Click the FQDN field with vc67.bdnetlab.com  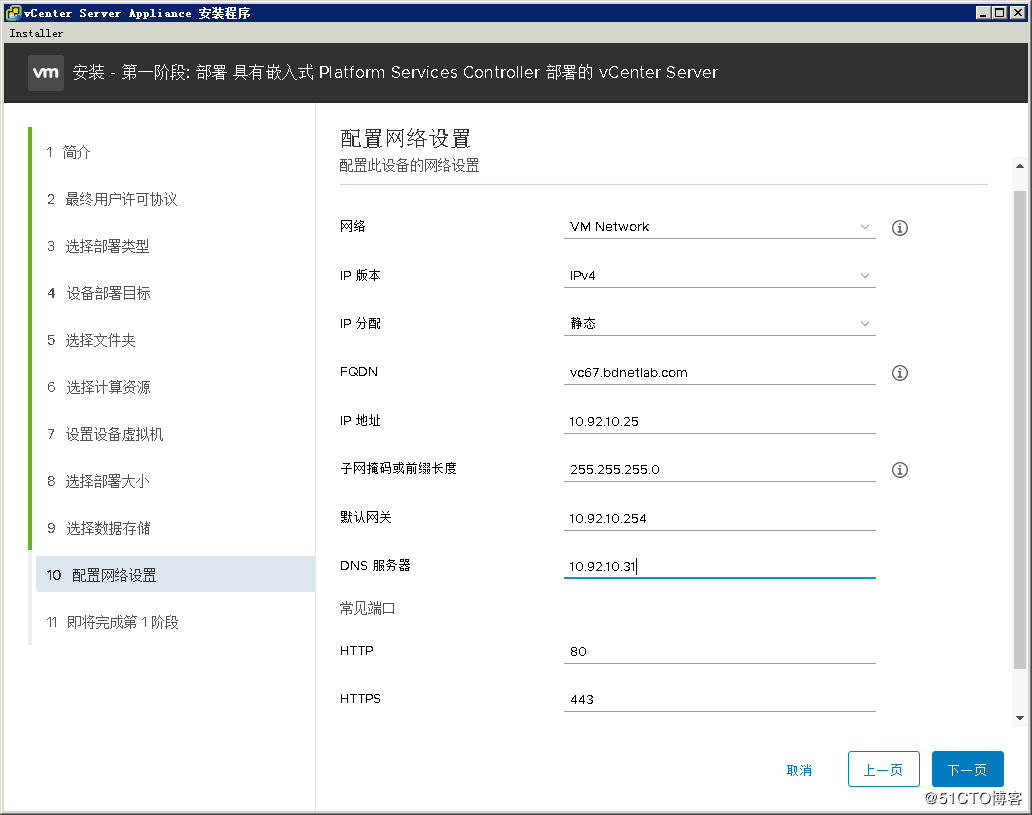(x=719, y=373)
